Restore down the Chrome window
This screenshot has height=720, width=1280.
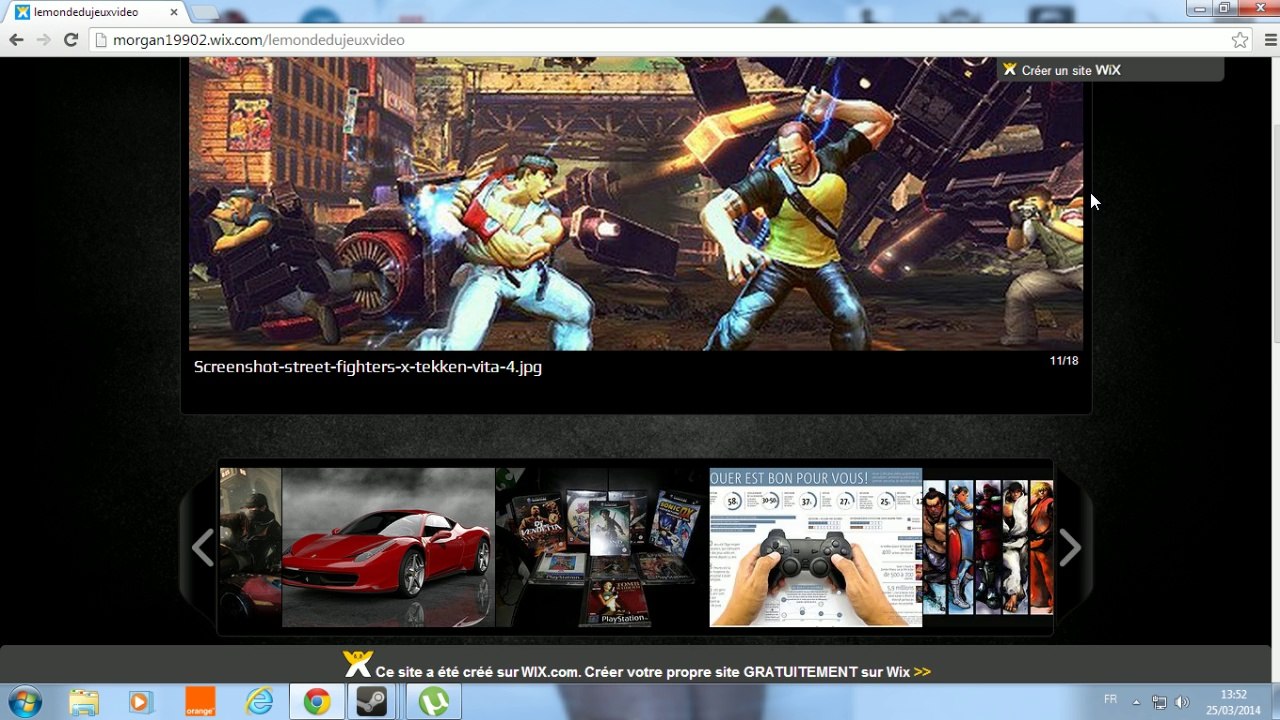coord(1224,8)
